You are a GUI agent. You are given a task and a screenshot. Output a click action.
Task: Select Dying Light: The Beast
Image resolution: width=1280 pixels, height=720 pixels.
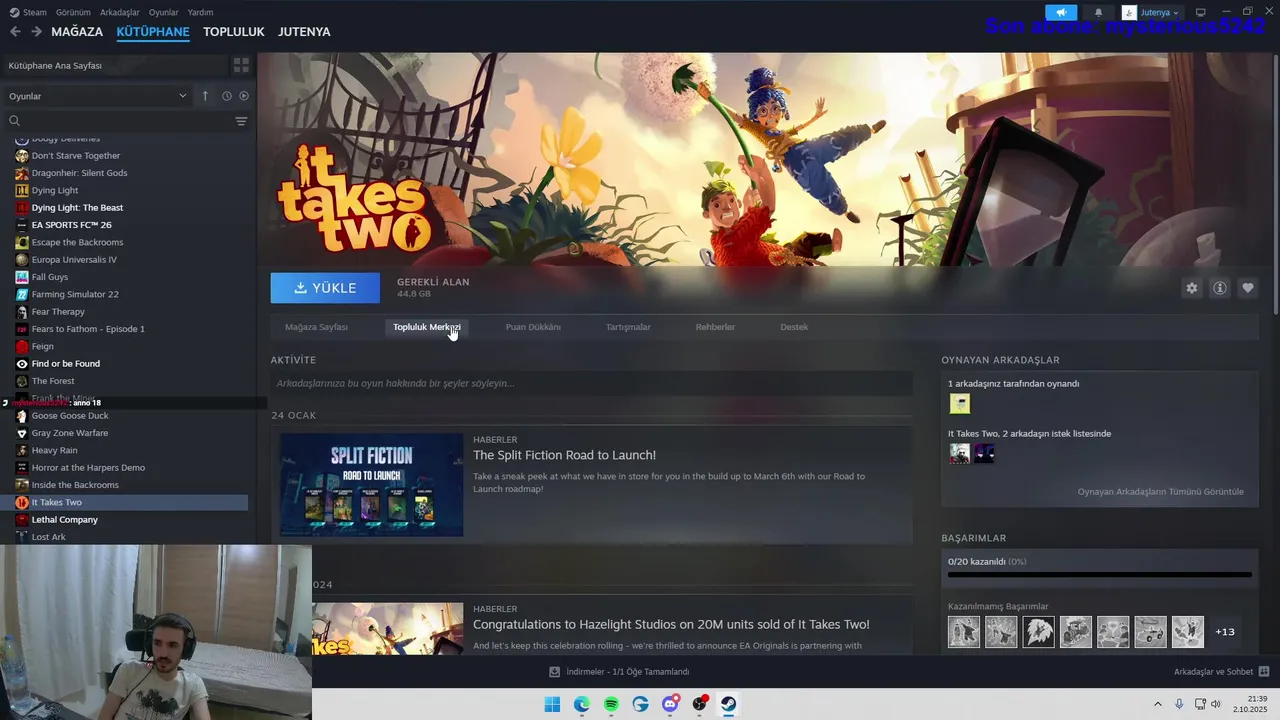[77, 208]
